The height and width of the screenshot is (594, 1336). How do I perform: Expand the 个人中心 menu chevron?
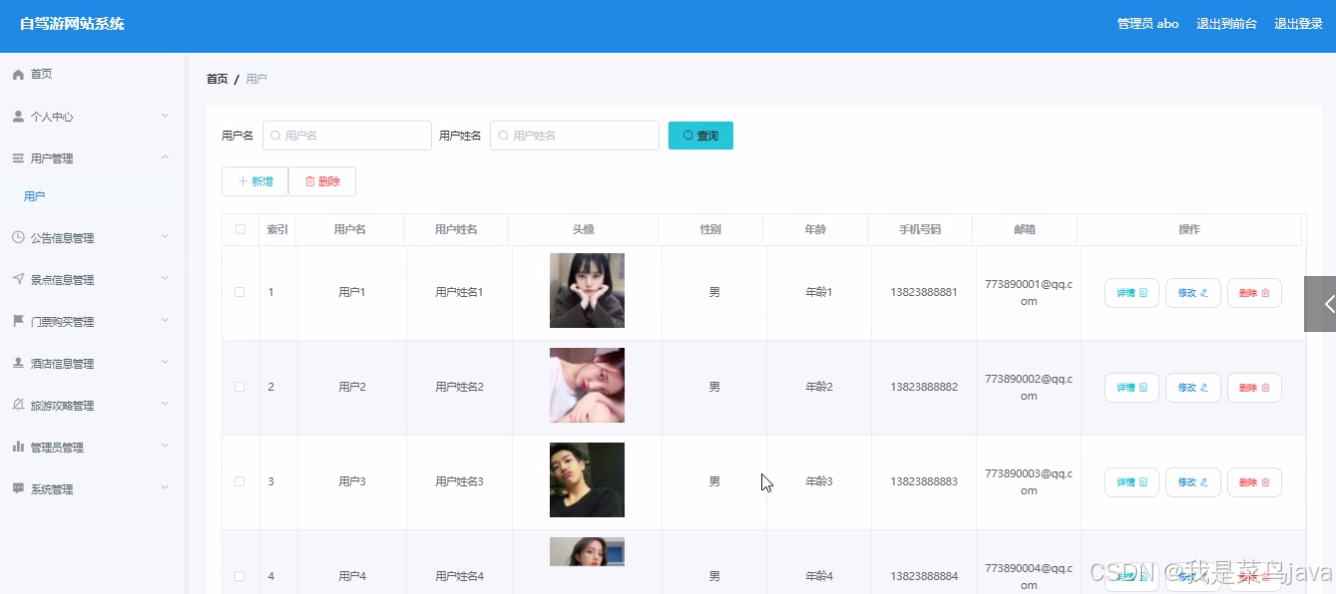coord(165,116)
